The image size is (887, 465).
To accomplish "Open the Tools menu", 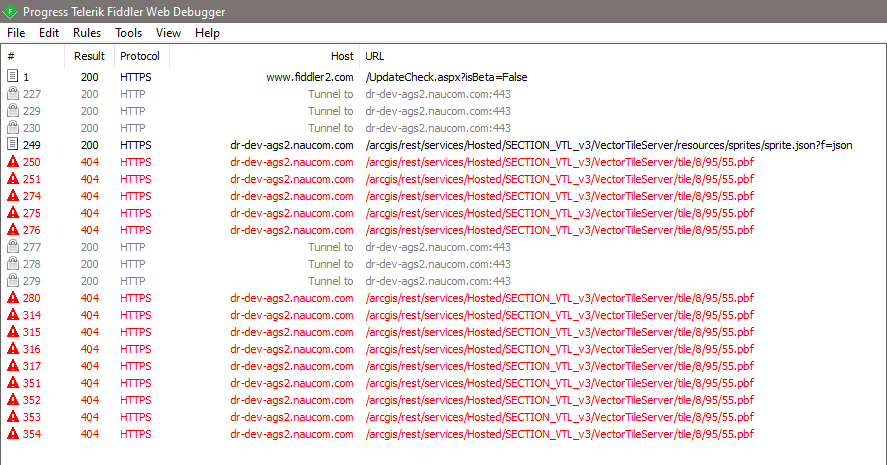I will tap(128, 33).
